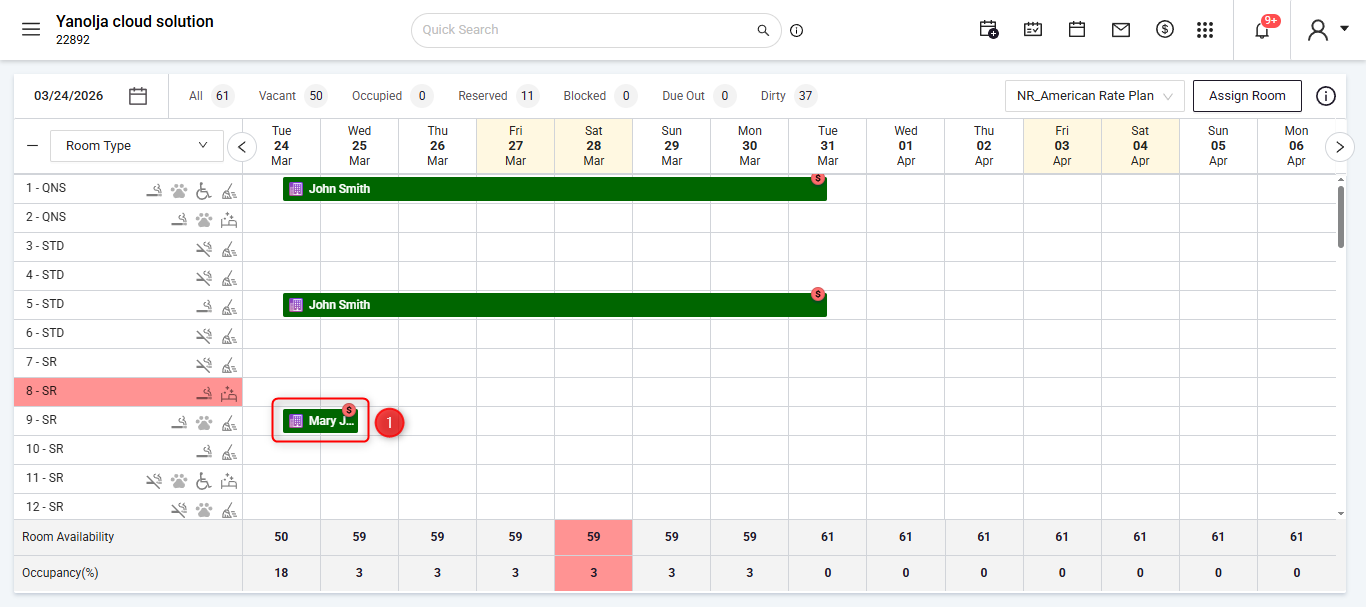1366x607 pixels.
Task: Filter rooms by Dirty status
Action: pyautogui.click(x=788, y=96)
